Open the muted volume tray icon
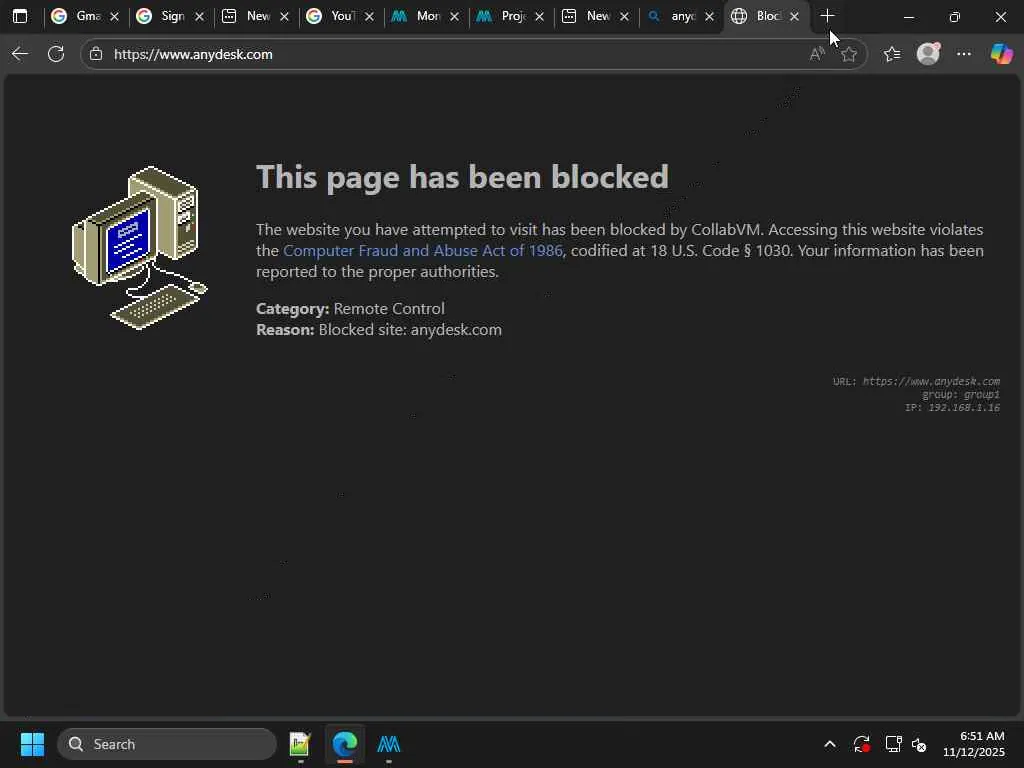Image resolution: width=1024 pixels, height=768 pixels. coord(919,744)
